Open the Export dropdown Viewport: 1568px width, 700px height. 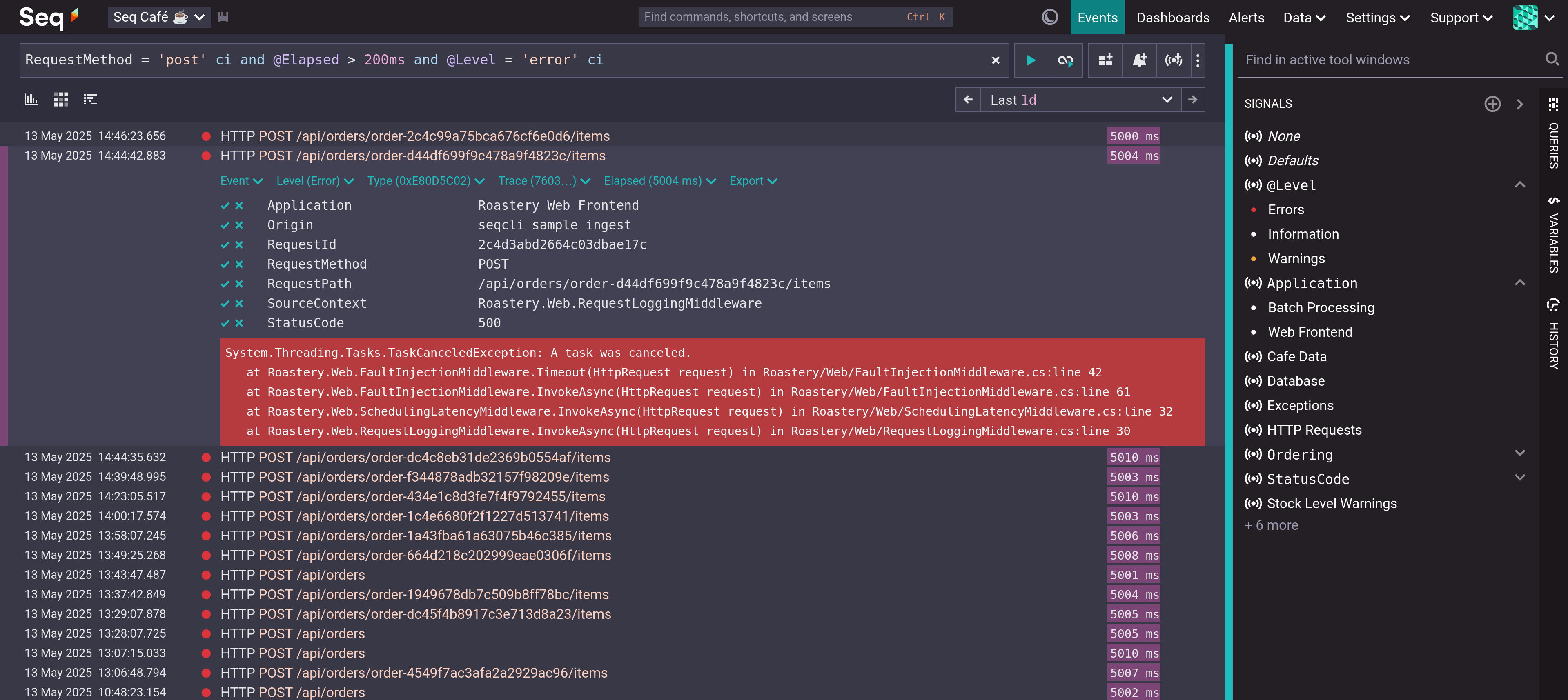pos(753,181)
